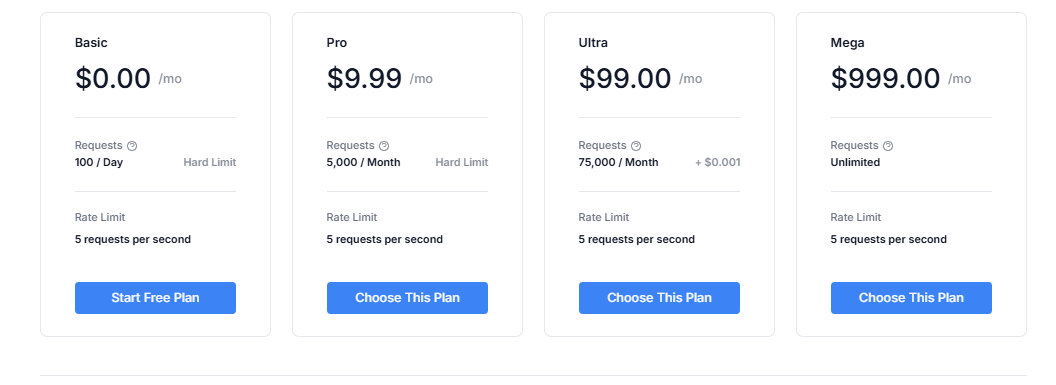This screenshot has height=385, width=1056.
Task: Click the Requests help icon in Ultra plan
Action: pos(636,145)
